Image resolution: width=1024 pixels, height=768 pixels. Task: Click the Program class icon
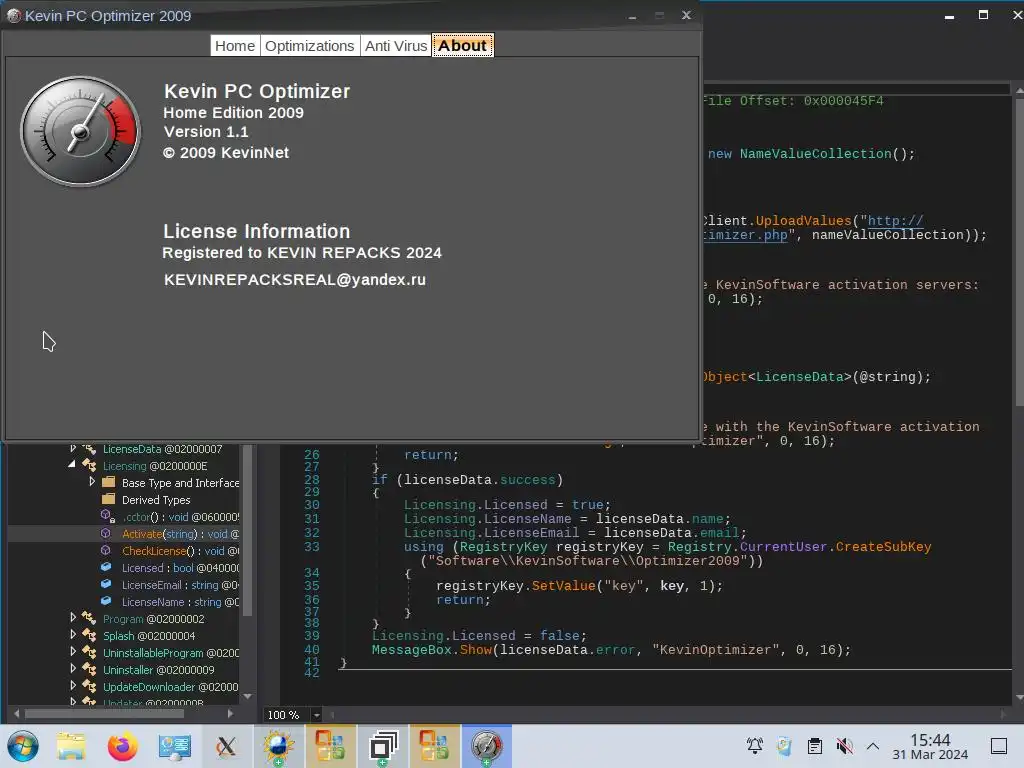(x=89, y=618)
